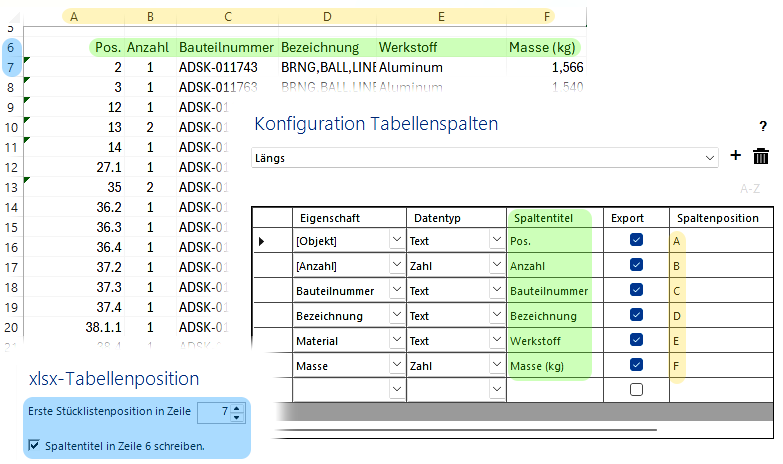783x464 pixels.
Task: Enable Export checkbox in empty last row
Action: pyautogui.click(x=636, y=390)
